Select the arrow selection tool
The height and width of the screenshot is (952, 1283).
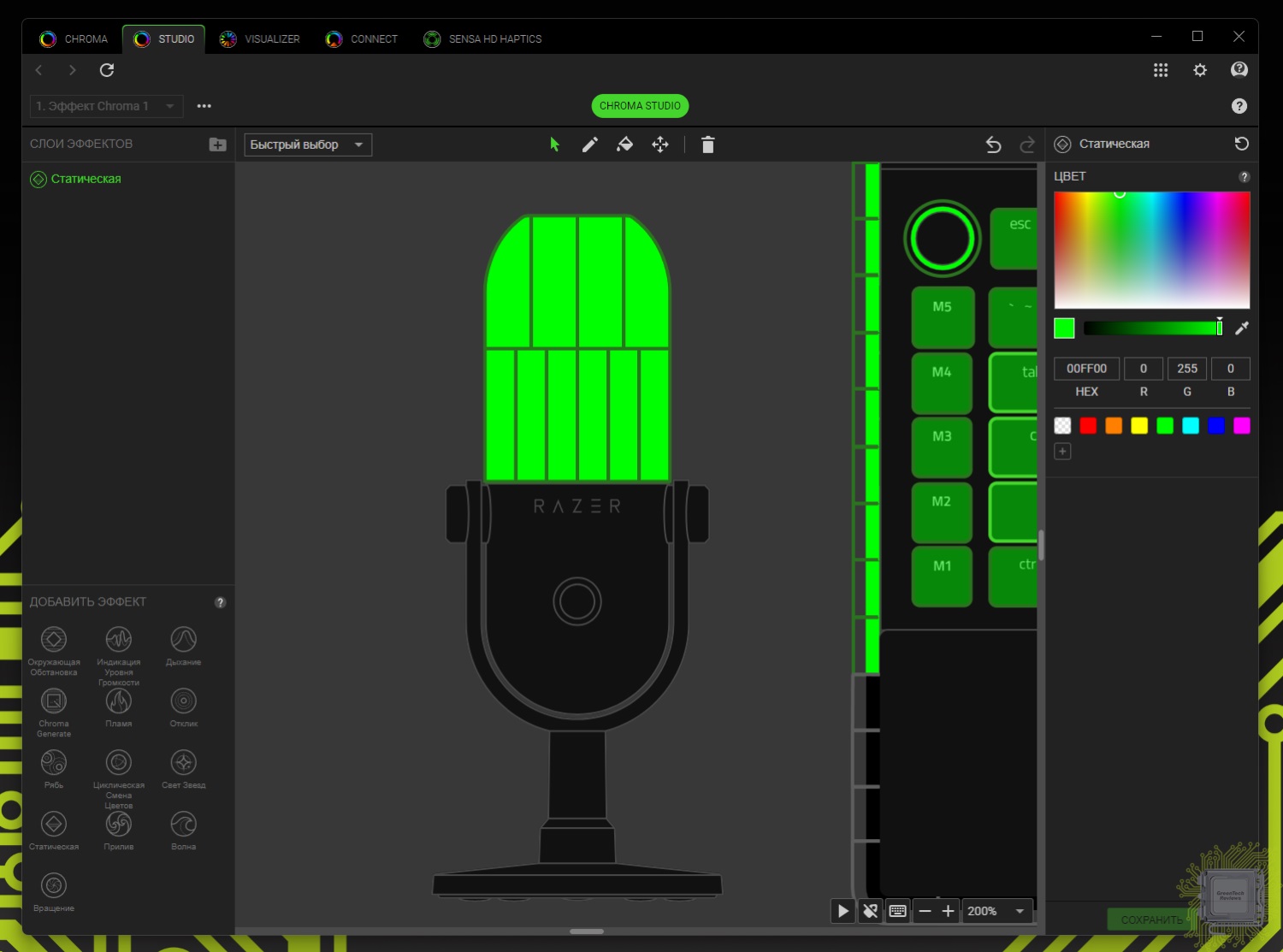[x=554, y=145]
